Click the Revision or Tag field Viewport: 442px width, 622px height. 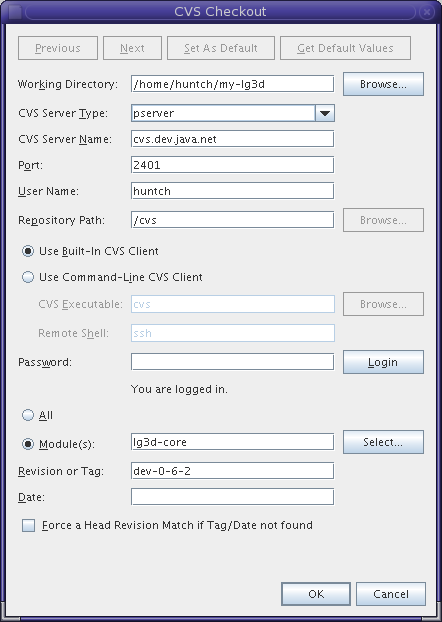coord(233,471)
